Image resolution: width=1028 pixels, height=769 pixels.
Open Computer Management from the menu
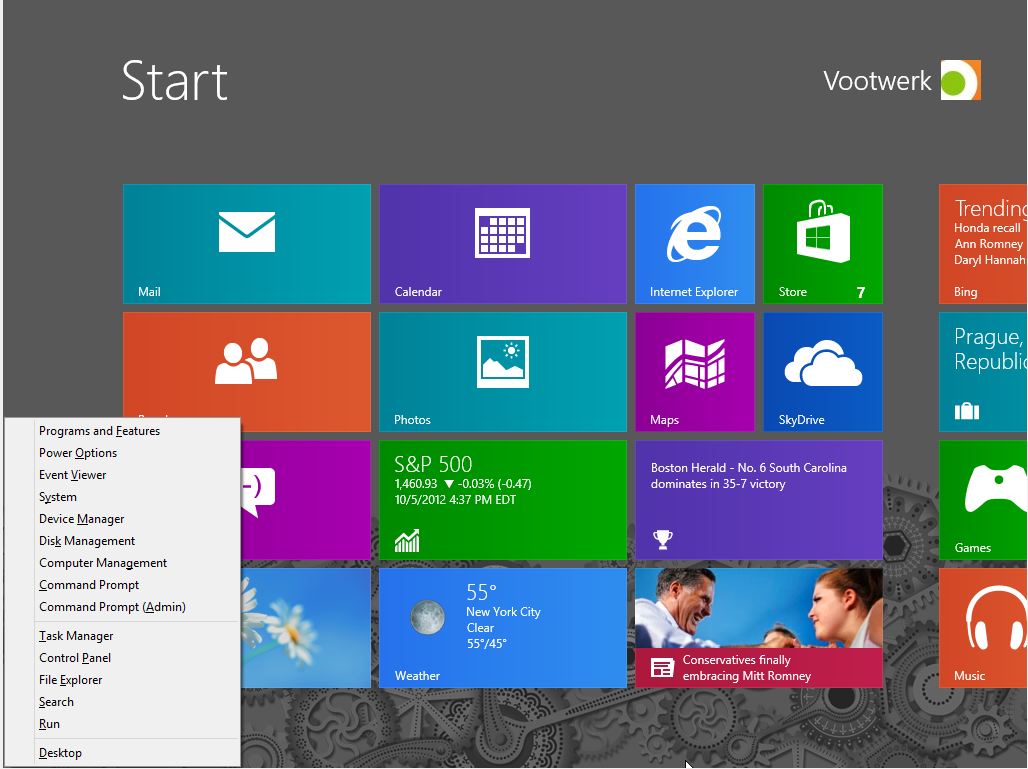click(x=103, y=562)
